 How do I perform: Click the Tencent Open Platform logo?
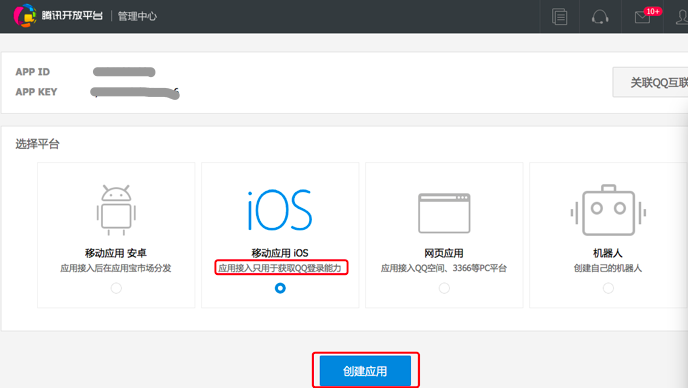(x=25, y=16)
